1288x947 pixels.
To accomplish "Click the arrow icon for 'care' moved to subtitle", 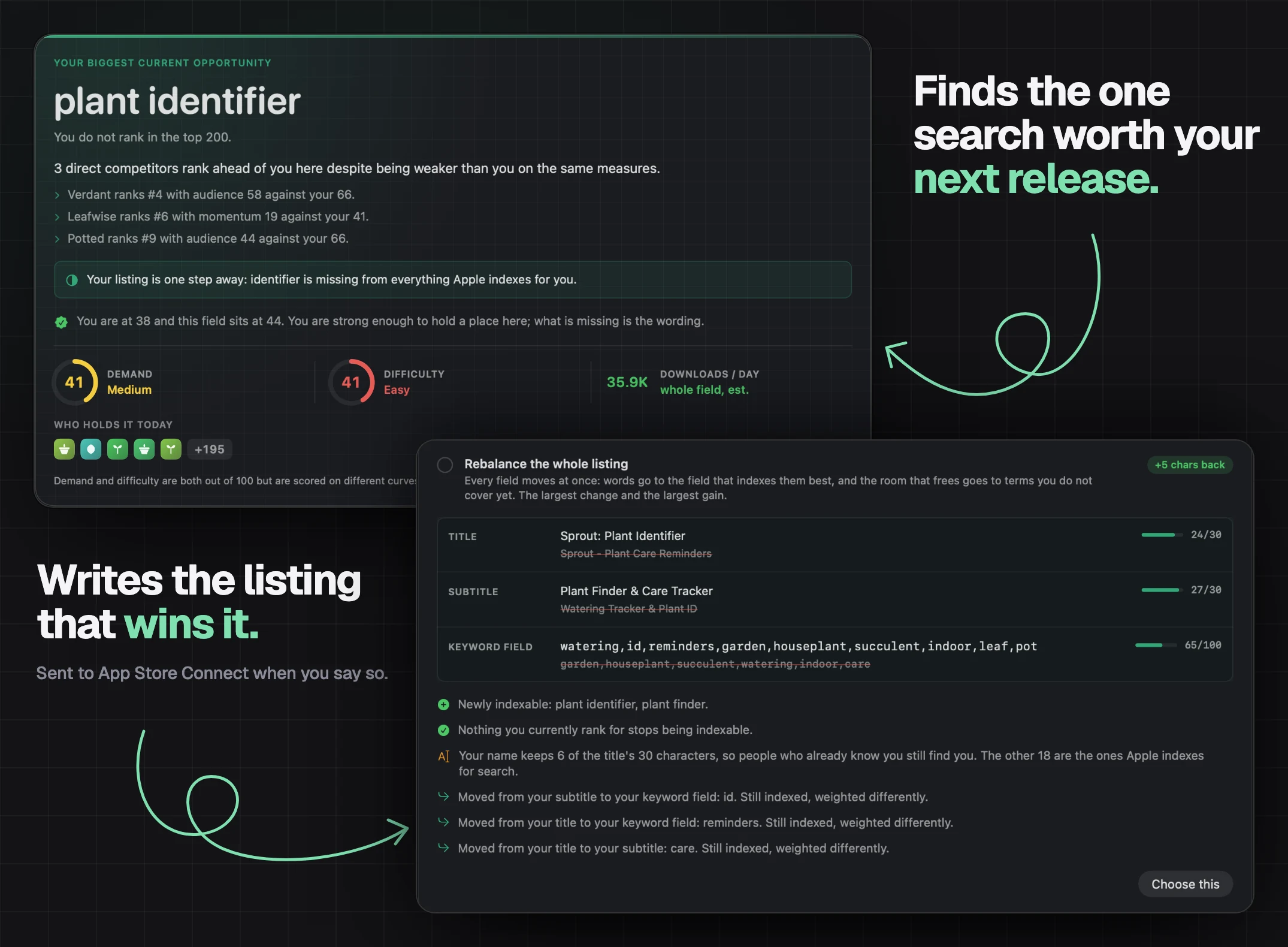I will point(443,848).
